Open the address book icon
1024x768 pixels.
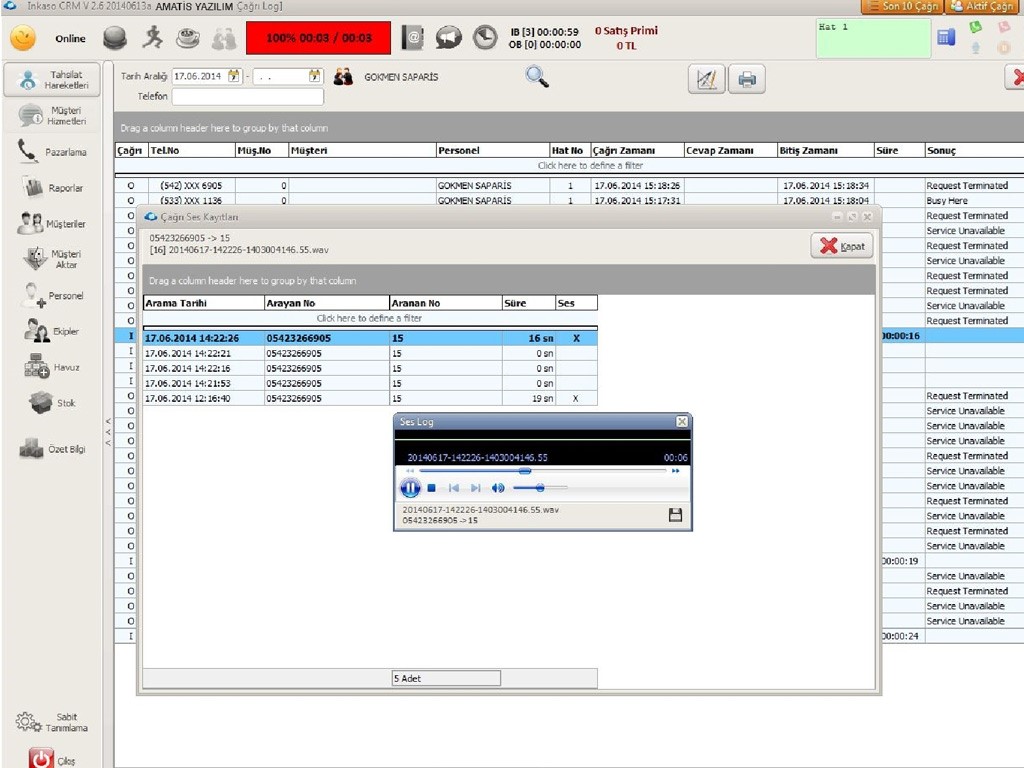[x=413, y=38]
